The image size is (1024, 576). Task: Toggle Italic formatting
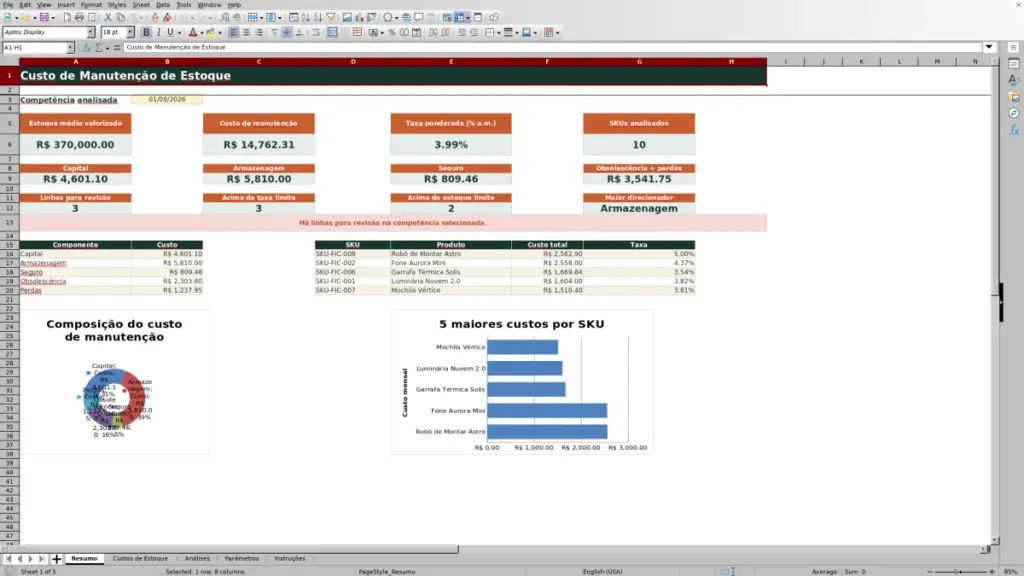pos(159,33)
